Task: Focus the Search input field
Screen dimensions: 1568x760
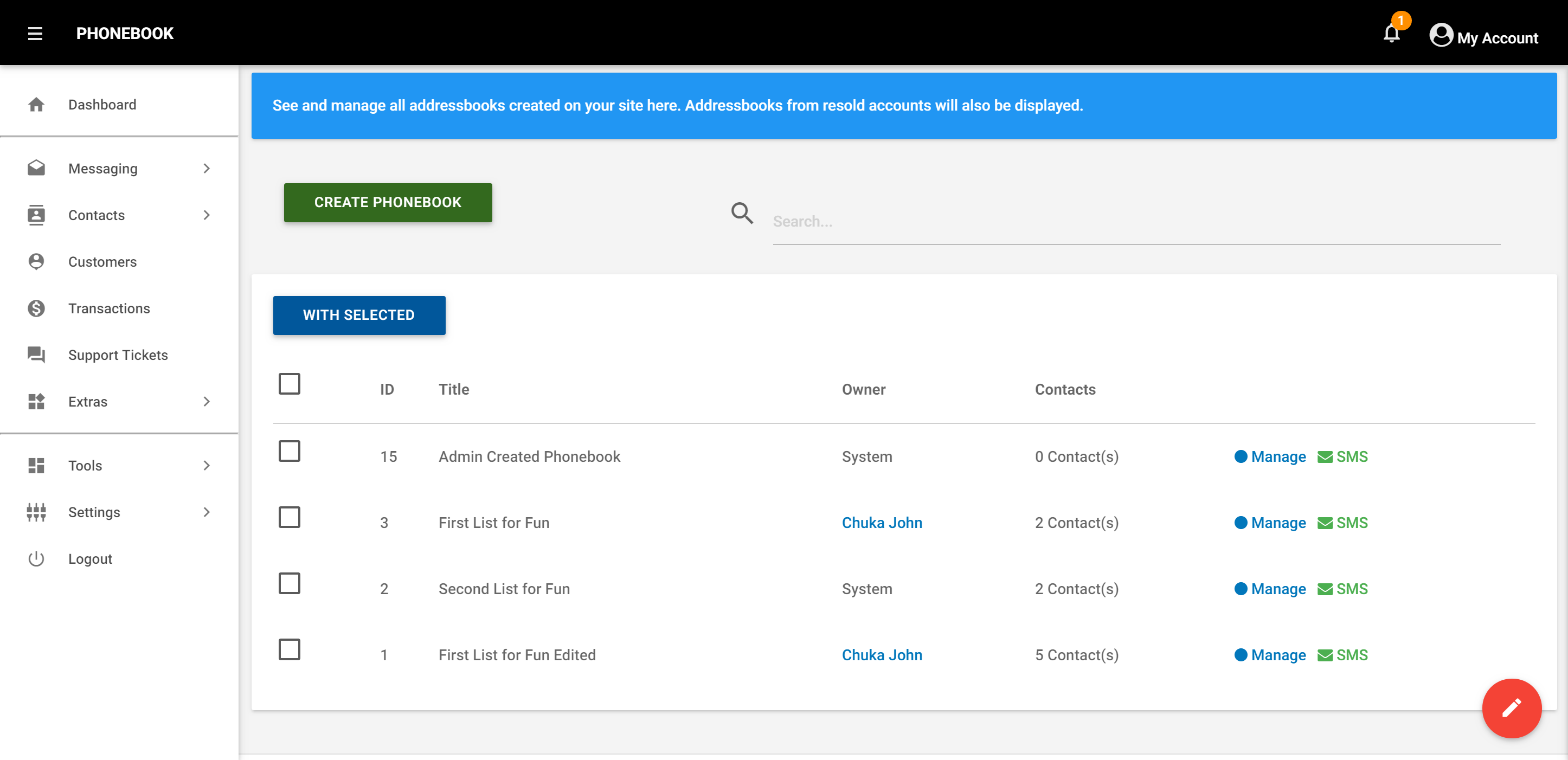Action: tap(1135, 222)
